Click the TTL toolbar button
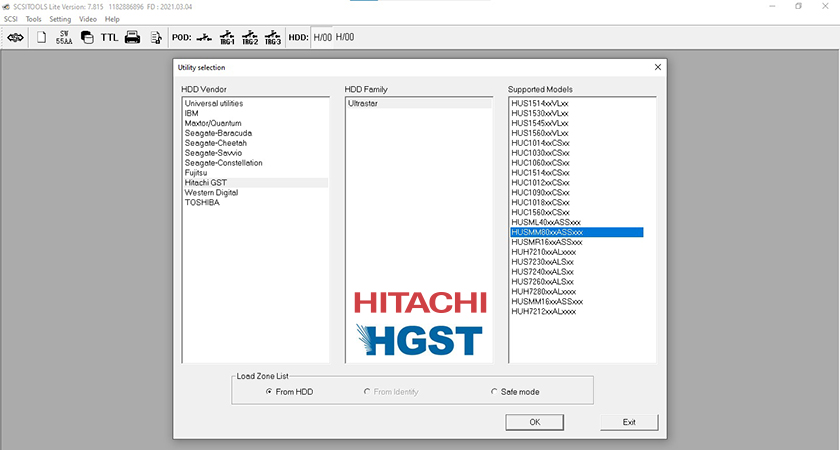 pos(109,38)
